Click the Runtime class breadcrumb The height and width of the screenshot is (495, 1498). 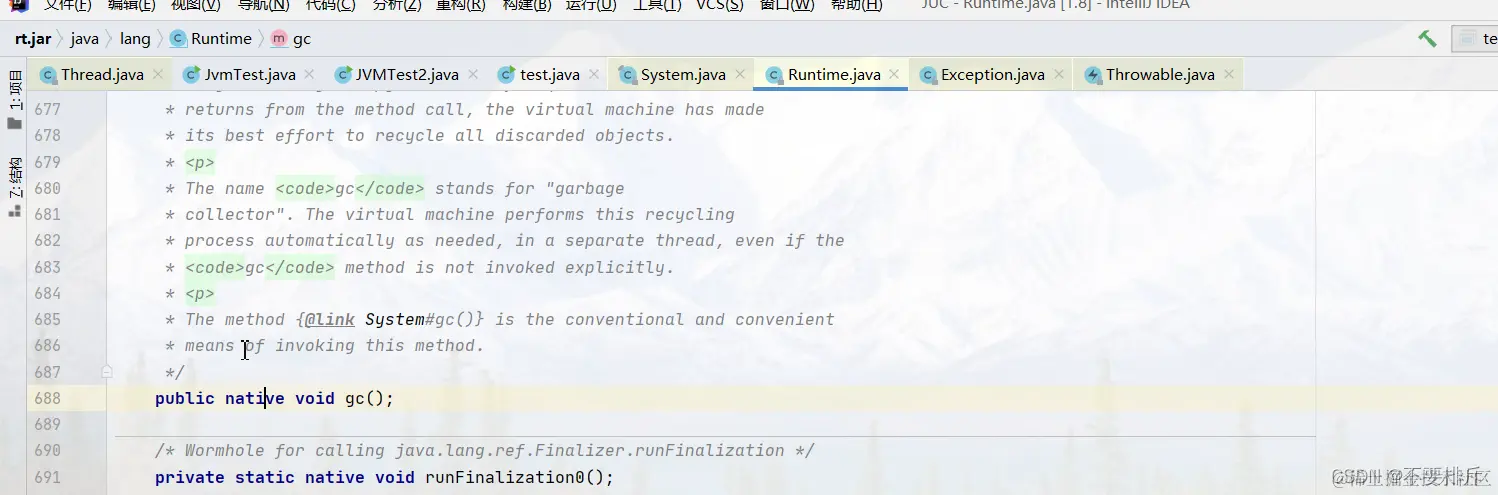coord(211,39)
